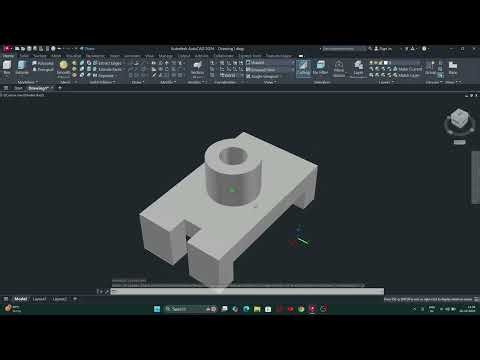The height and width of the screenshot is (360, 480).
Task: Click the Share button in title bar
Action: [87, 49]
